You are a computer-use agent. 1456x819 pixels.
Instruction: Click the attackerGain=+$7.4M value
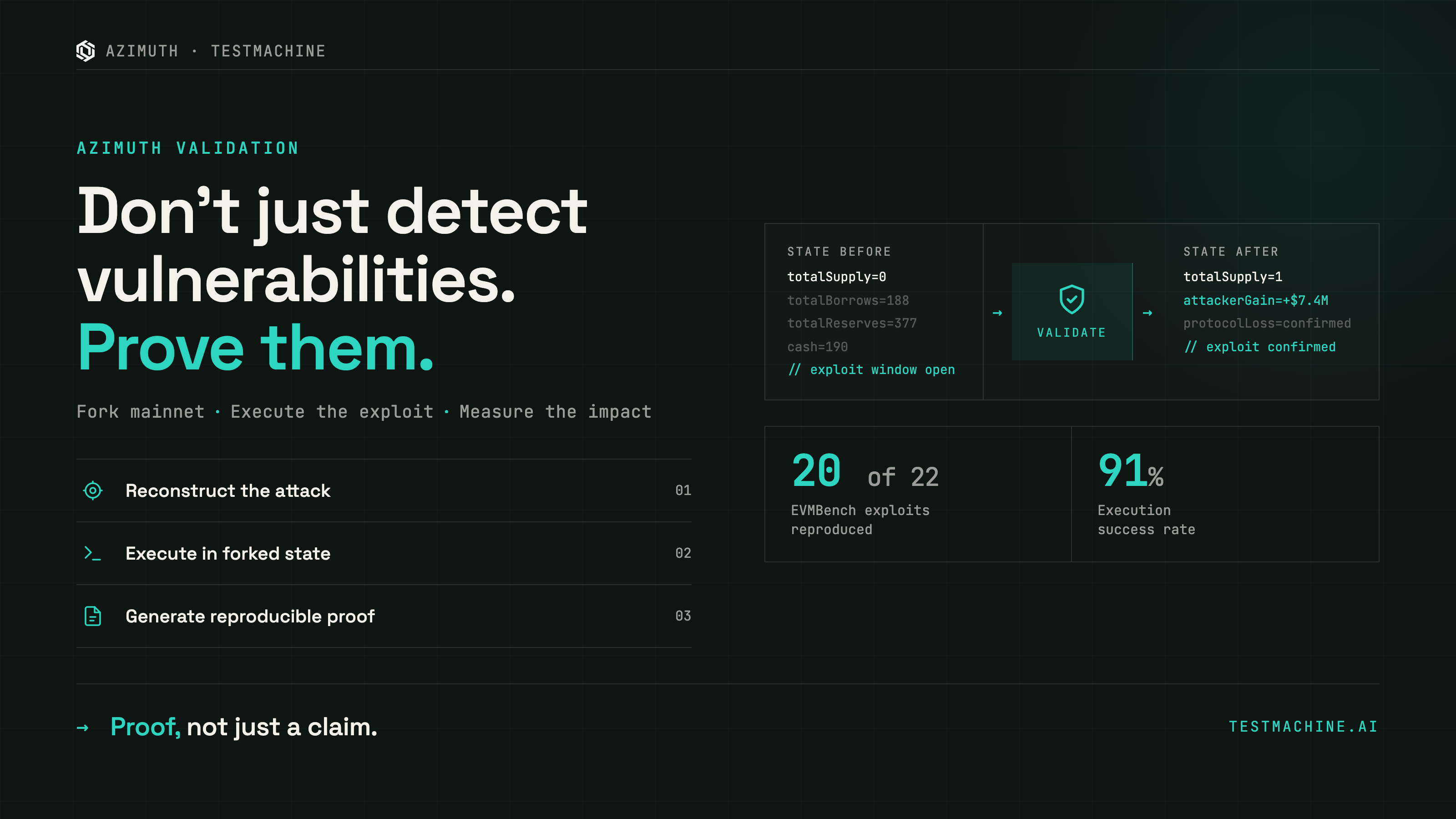coord(1255,301)
